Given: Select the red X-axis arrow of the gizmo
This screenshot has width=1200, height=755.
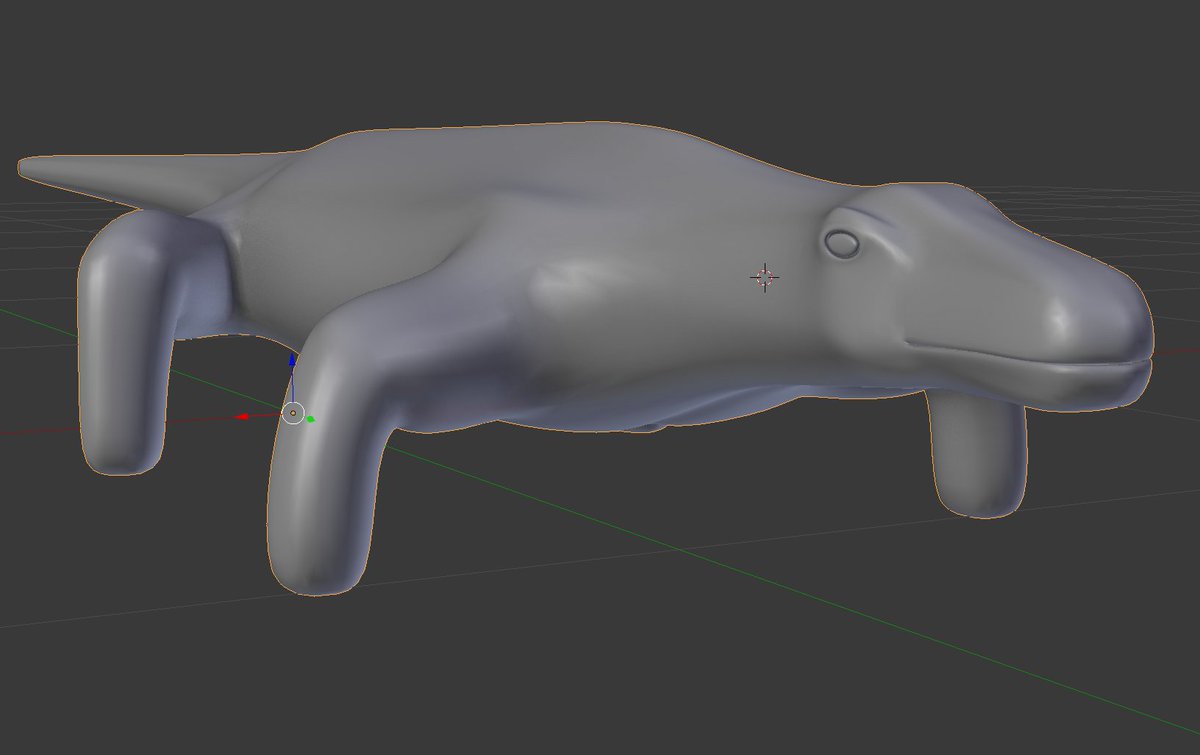Looking at the screenshot, I should point(242,417).
